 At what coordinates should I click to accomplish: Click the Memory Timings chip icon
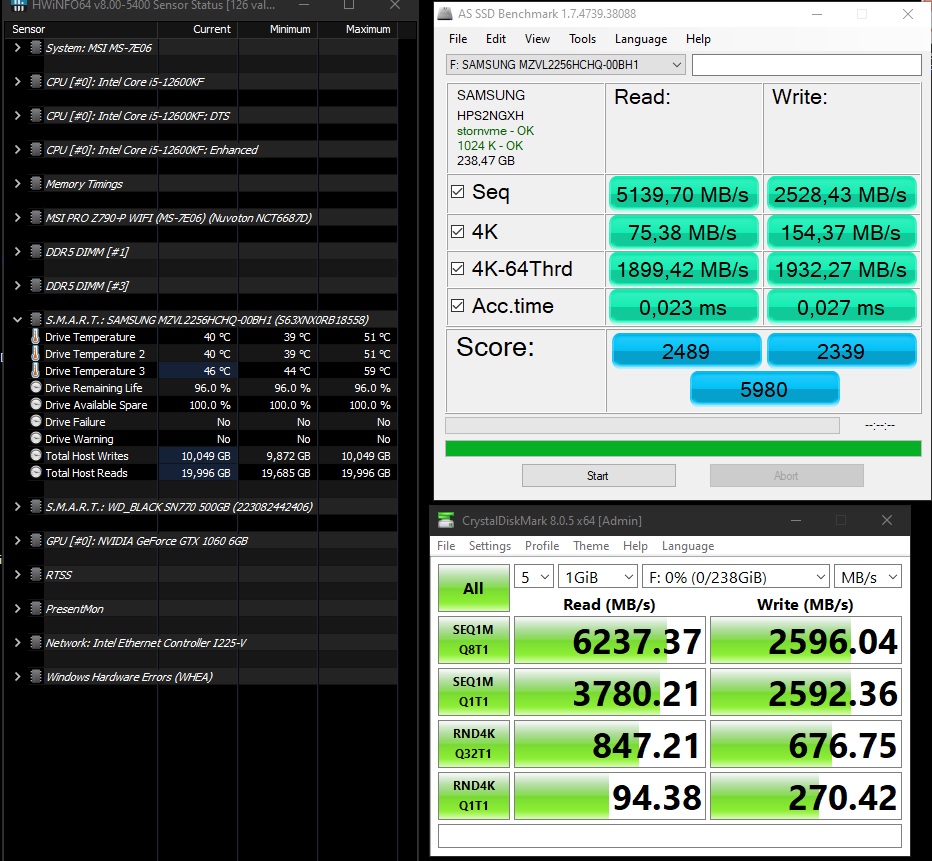click(x=36, y=184)
